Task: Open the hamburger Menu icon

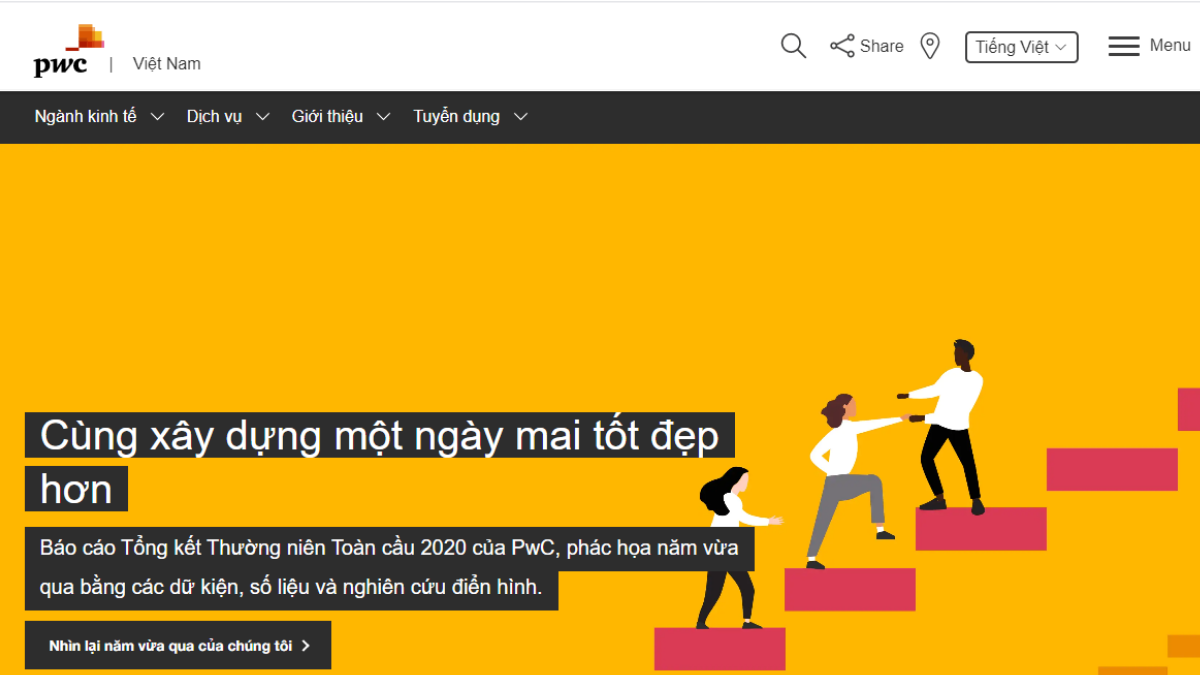Action: coord(1124,46)
